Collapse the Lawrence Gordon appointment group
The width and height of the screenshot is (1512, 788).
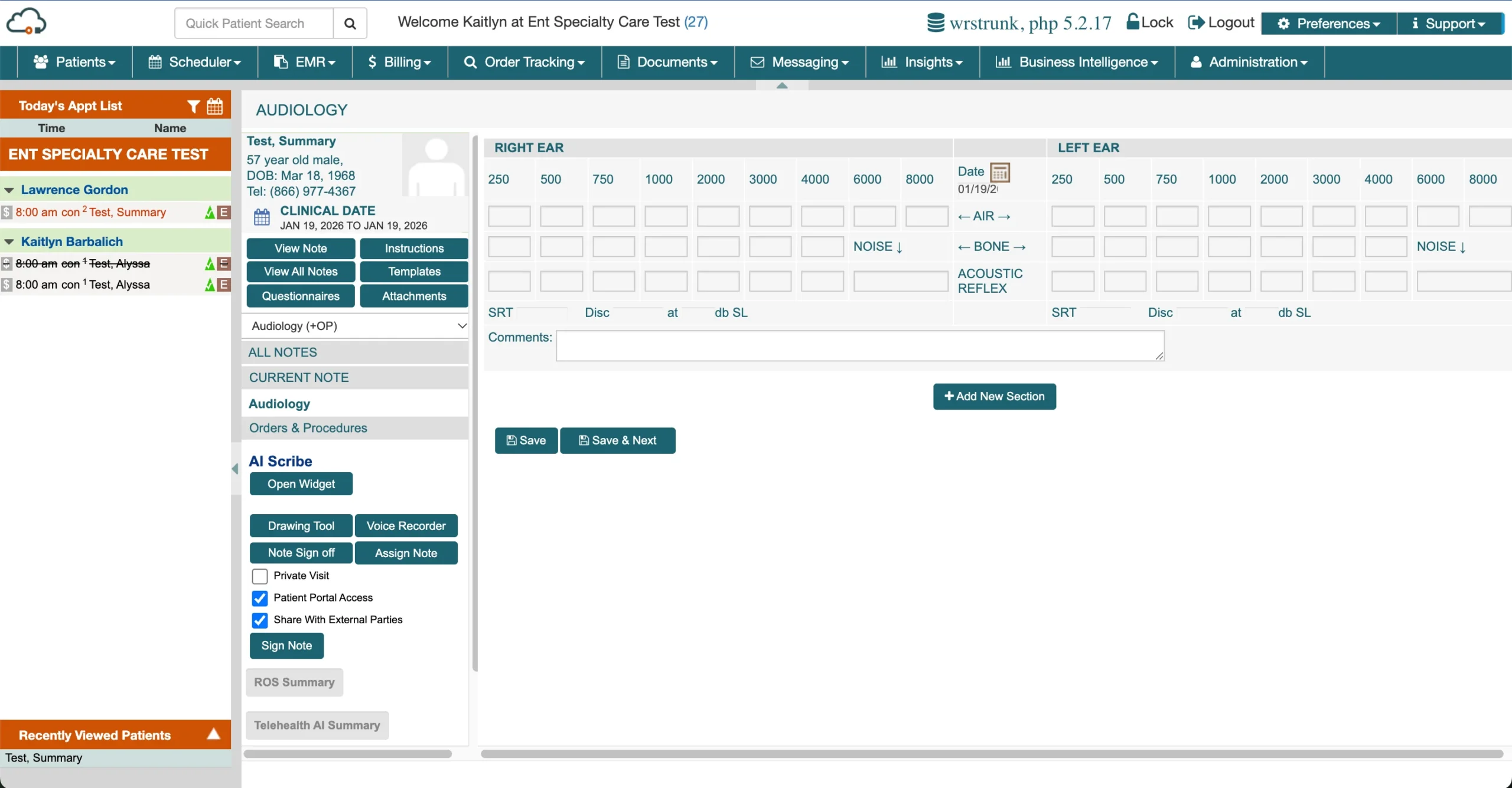coord(9,189)
